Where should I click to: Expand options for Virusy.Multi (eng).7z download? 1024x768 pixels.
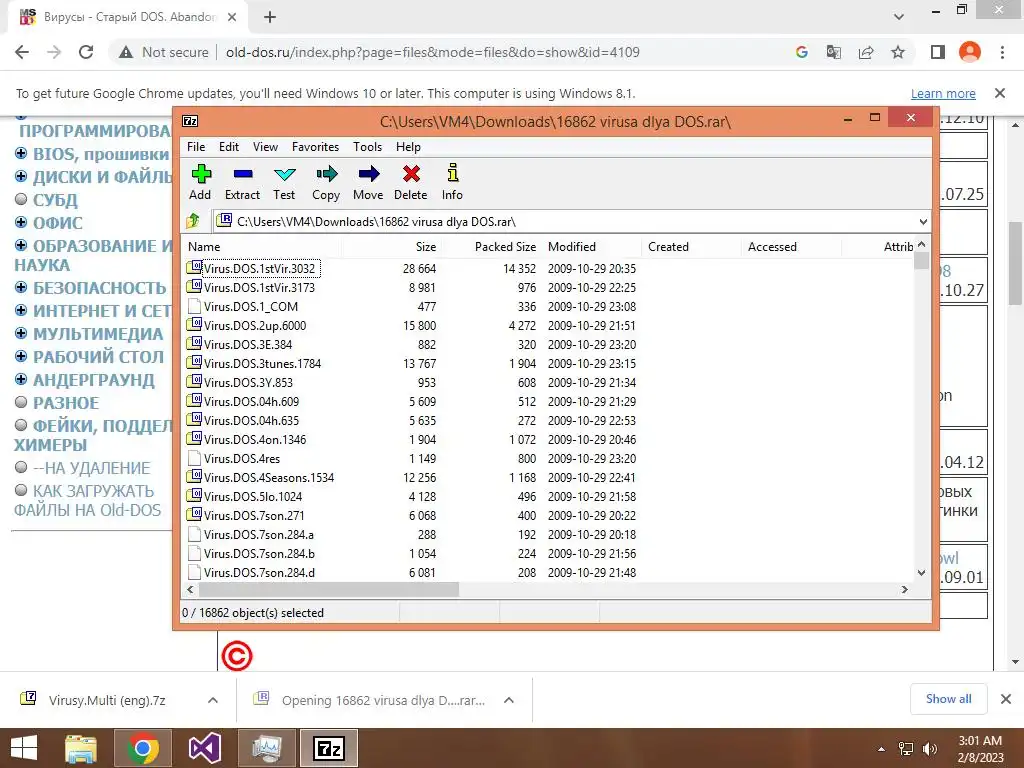[213, 700]
